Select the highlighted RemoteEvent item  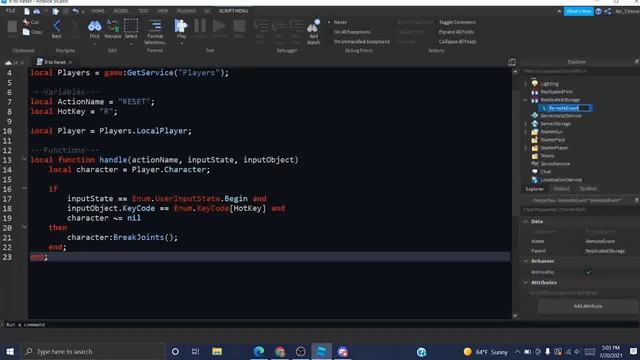tap(565, 108)
